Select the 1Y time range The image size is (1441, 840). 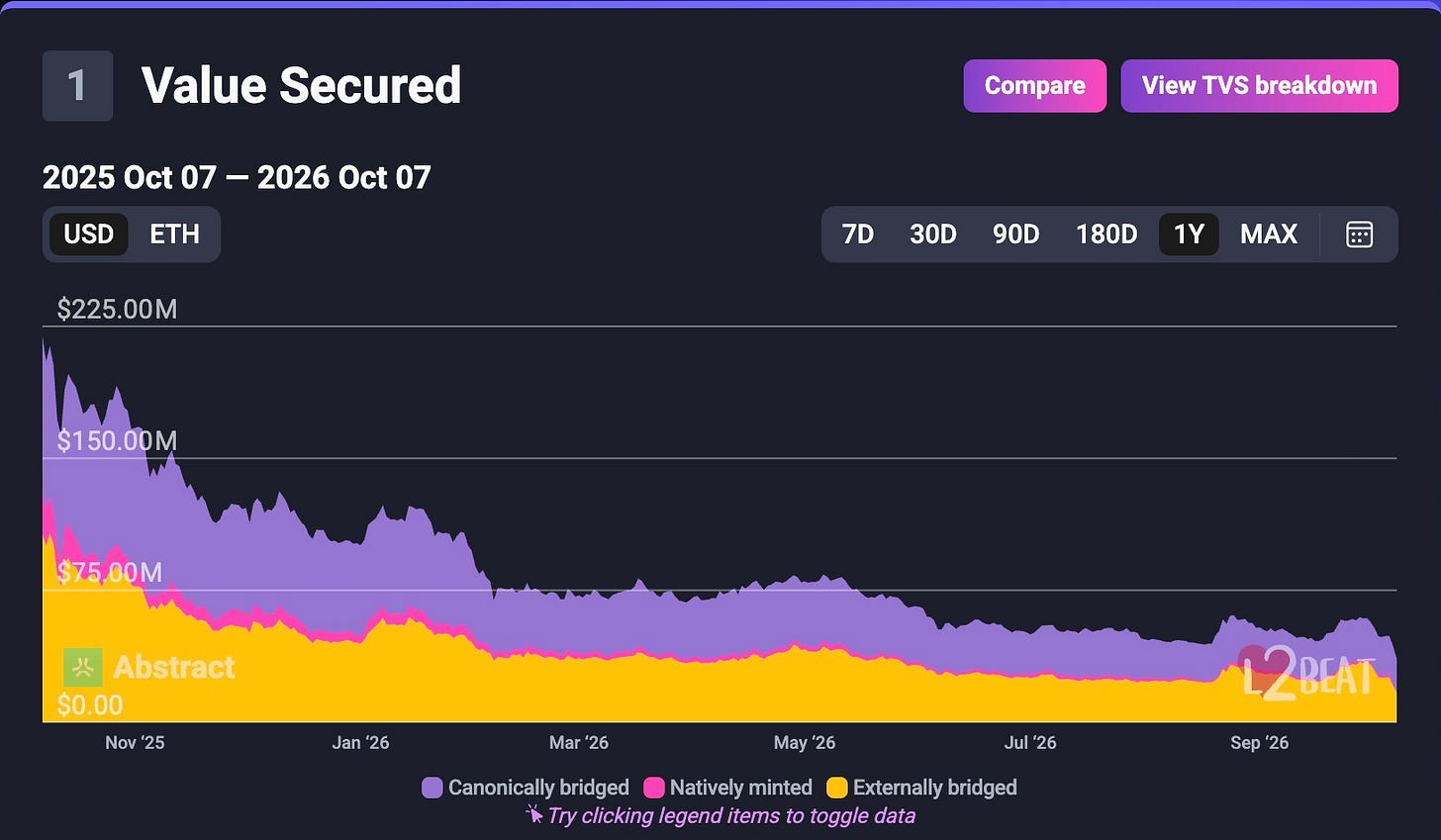1189,234
